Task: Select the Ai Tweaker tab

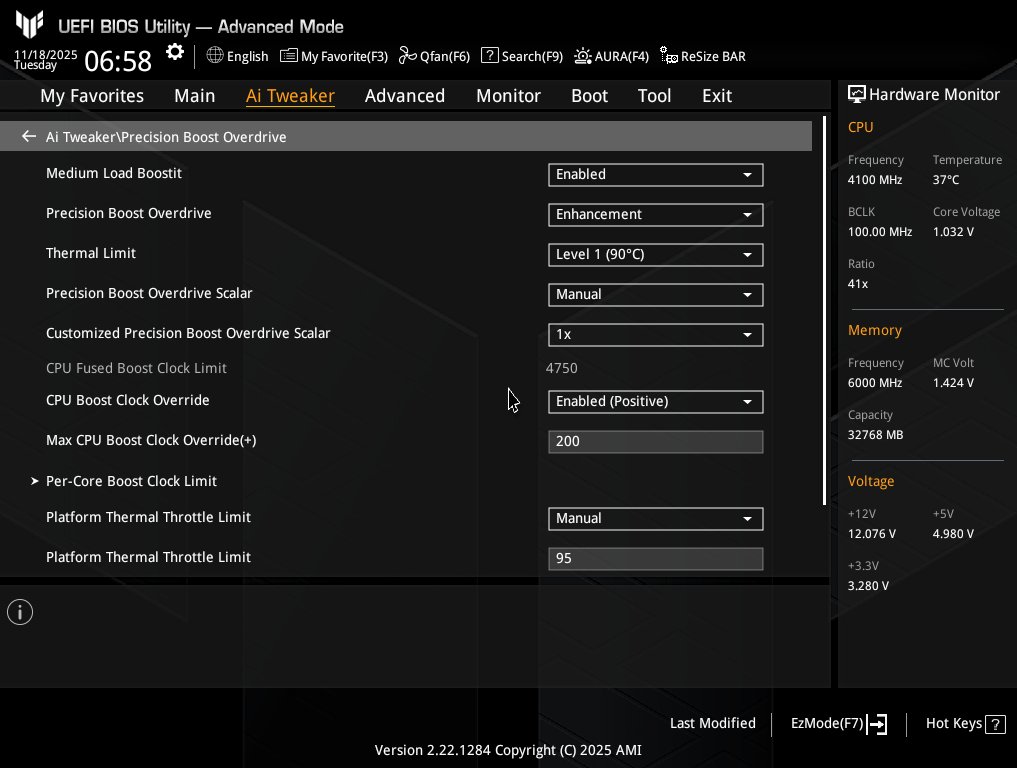Action: [290, 96]
